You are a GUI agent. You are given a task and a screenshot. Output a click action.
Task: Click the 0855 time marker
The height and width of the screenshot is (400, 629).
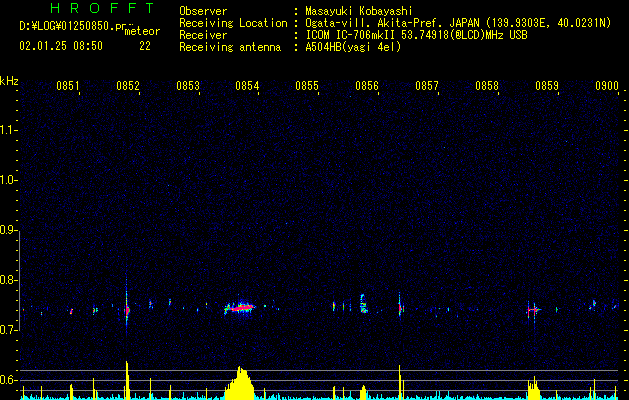point(307,86)
